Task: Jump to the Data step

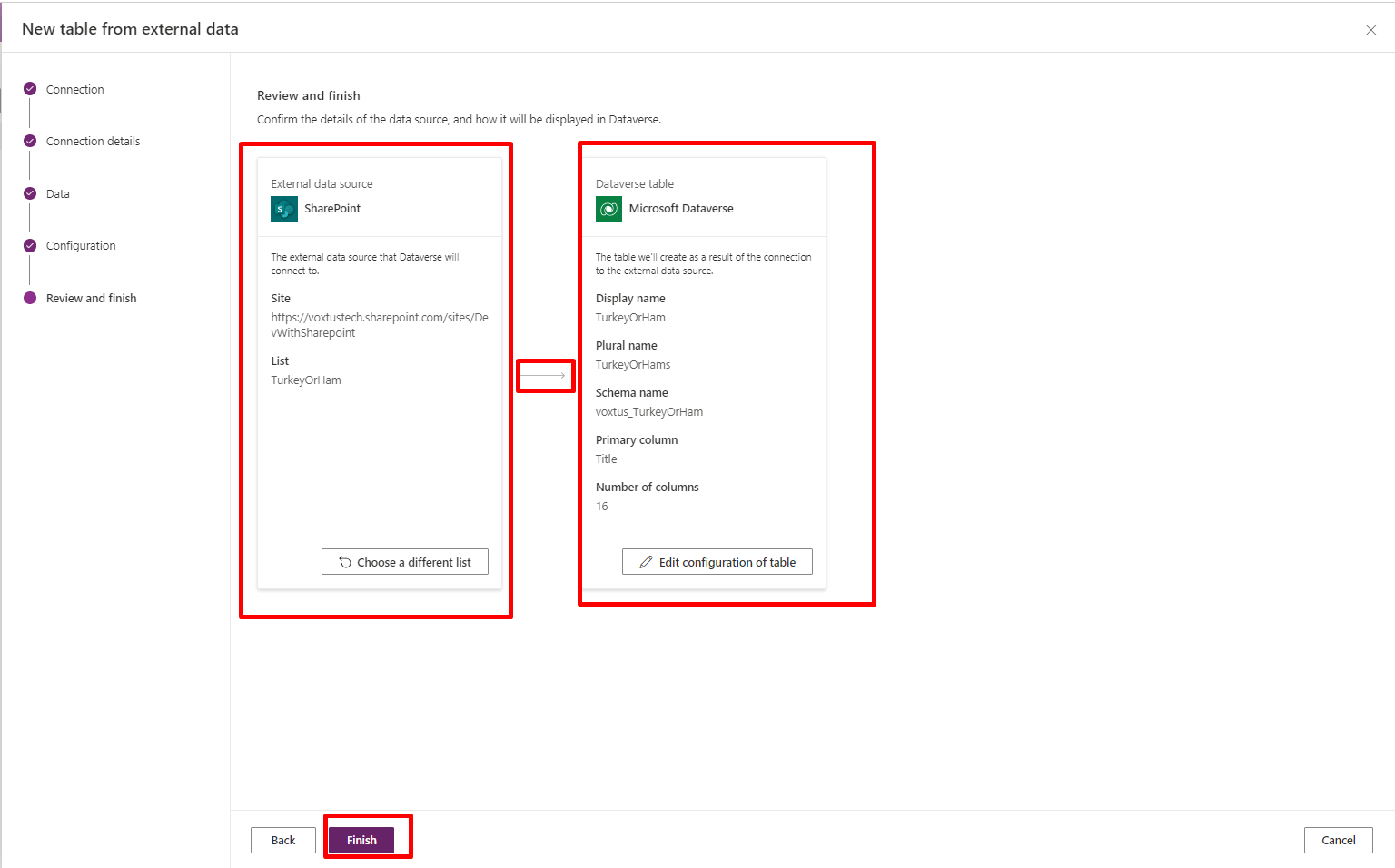Action: (x=58, y=193)
